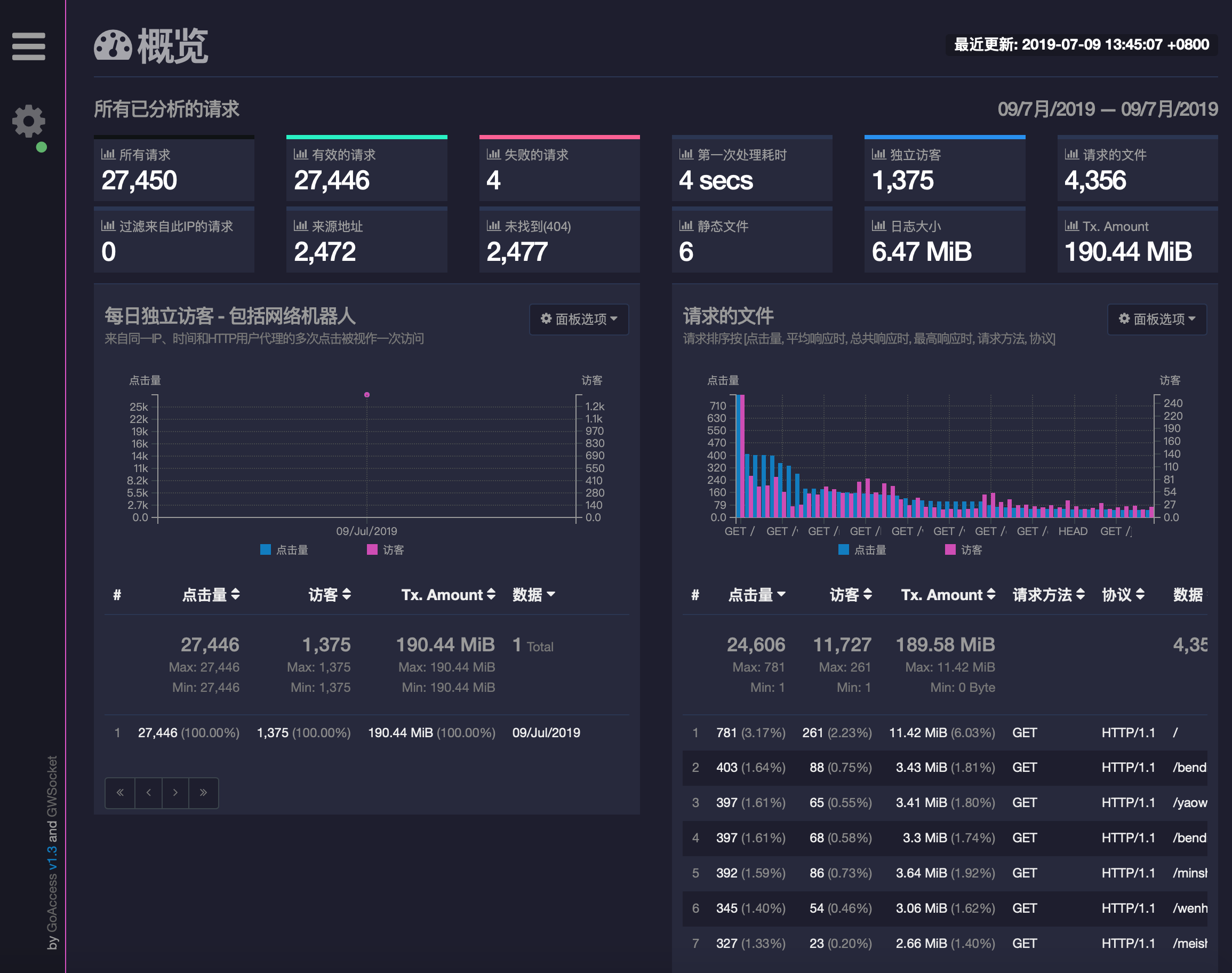Click the data point on visitors chart
The image size is (1232, 973).
[x=367, y=395]
